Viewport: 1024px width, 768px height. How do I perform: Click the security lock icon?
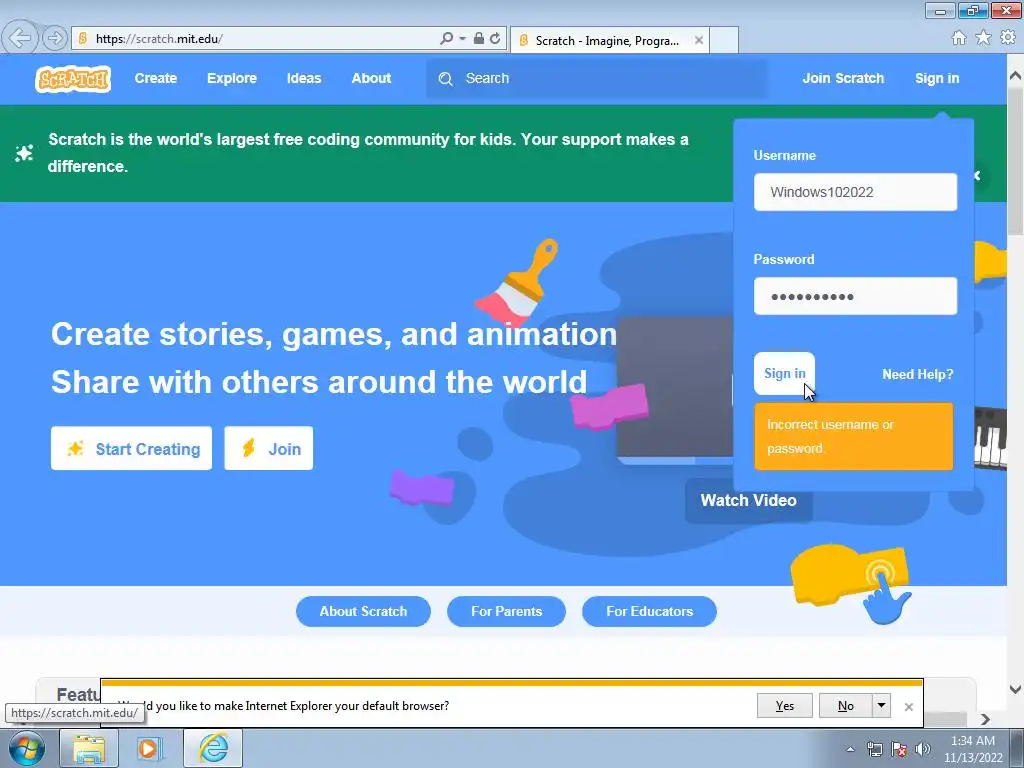pos(479,39)
